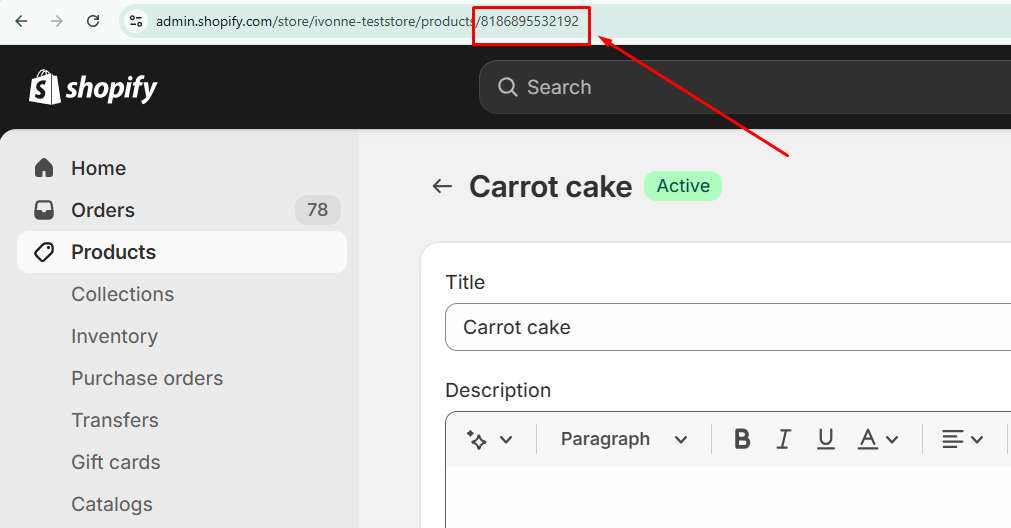Open Transfers submenu item
Image resolution: width=1011 pixels, height=528 pixels.
(x=115, y=420)
